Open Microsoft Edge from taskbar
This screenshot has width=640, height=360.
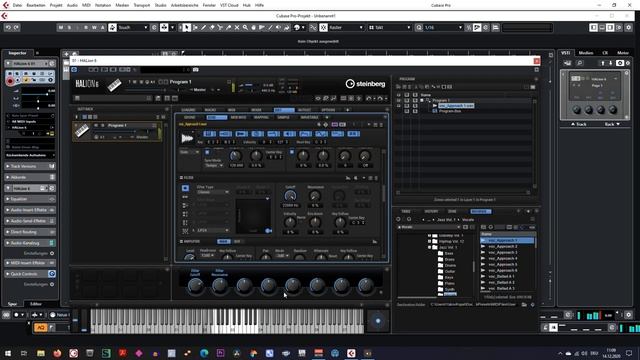pos(204,353)
